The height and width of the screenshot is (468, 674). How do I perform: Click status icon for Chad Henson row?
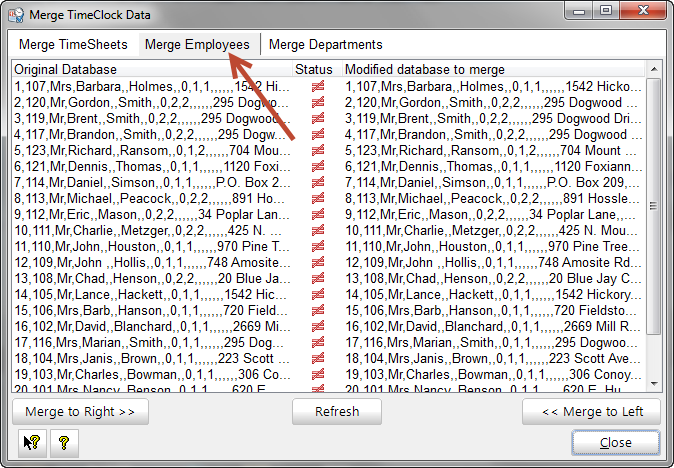click(318, 278)
